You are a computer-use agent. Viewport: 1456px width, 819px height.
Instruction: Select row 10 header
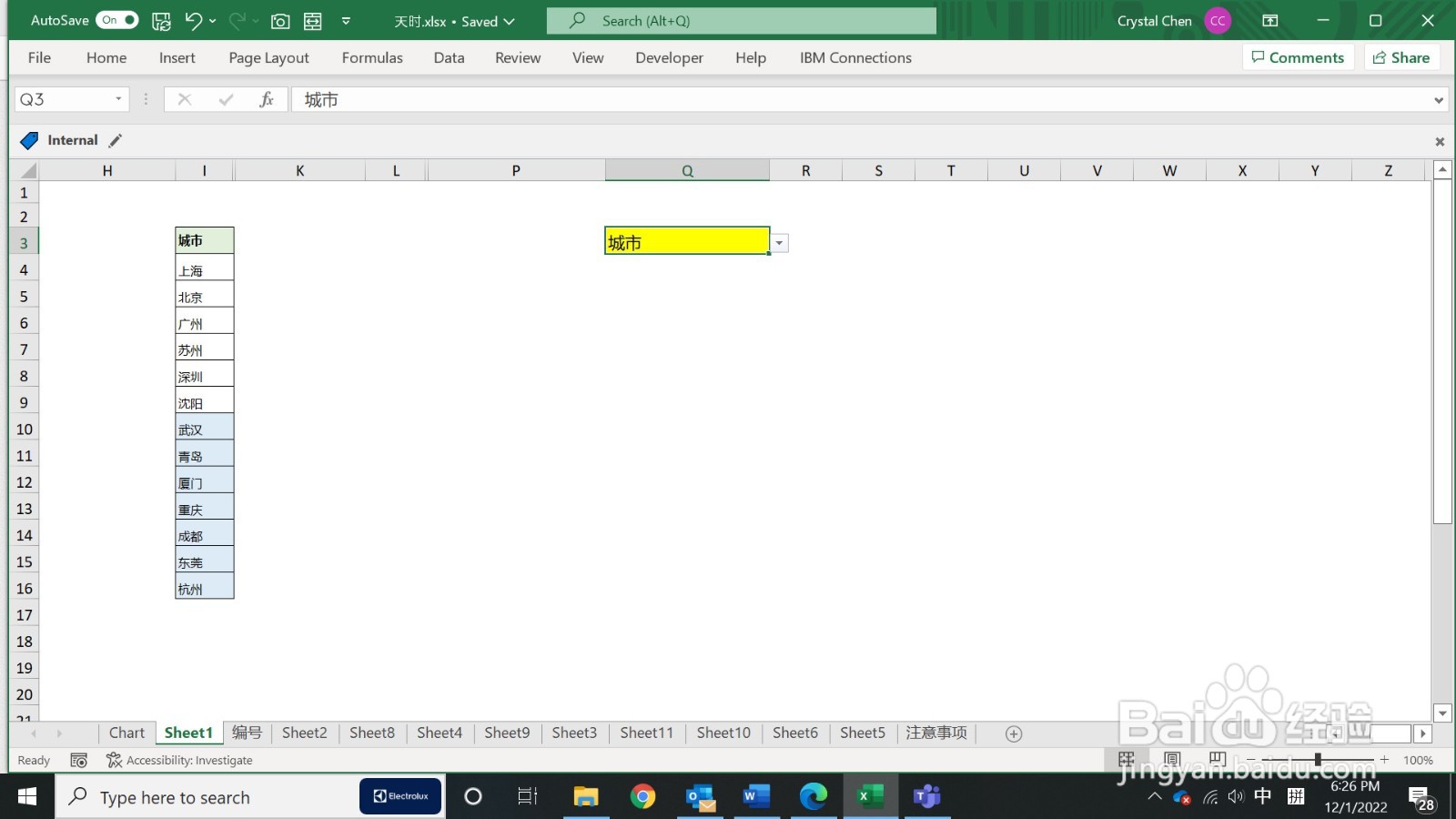click(25, 430)
